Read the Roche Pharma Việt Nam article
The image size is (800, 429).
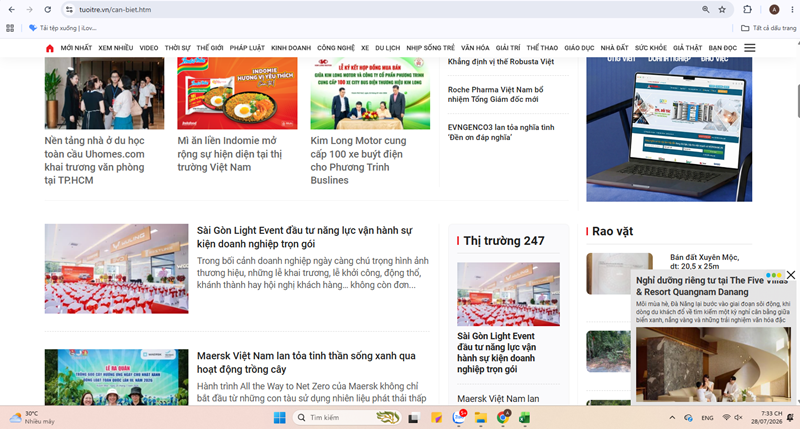495,94
